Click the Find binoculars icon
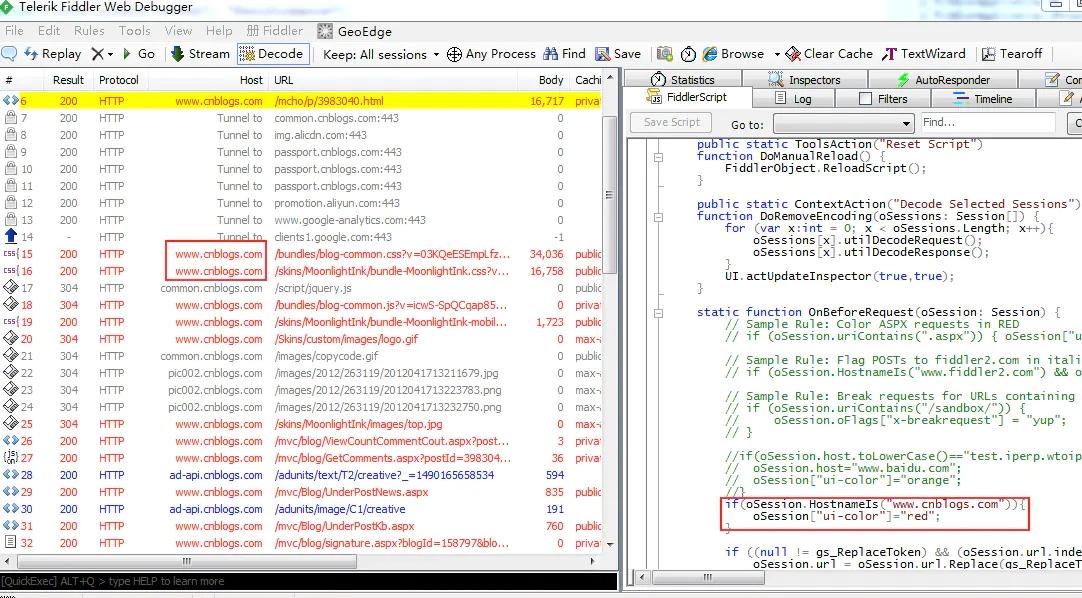This screenshot has height=598, width=1082. [x=551, y=54]
